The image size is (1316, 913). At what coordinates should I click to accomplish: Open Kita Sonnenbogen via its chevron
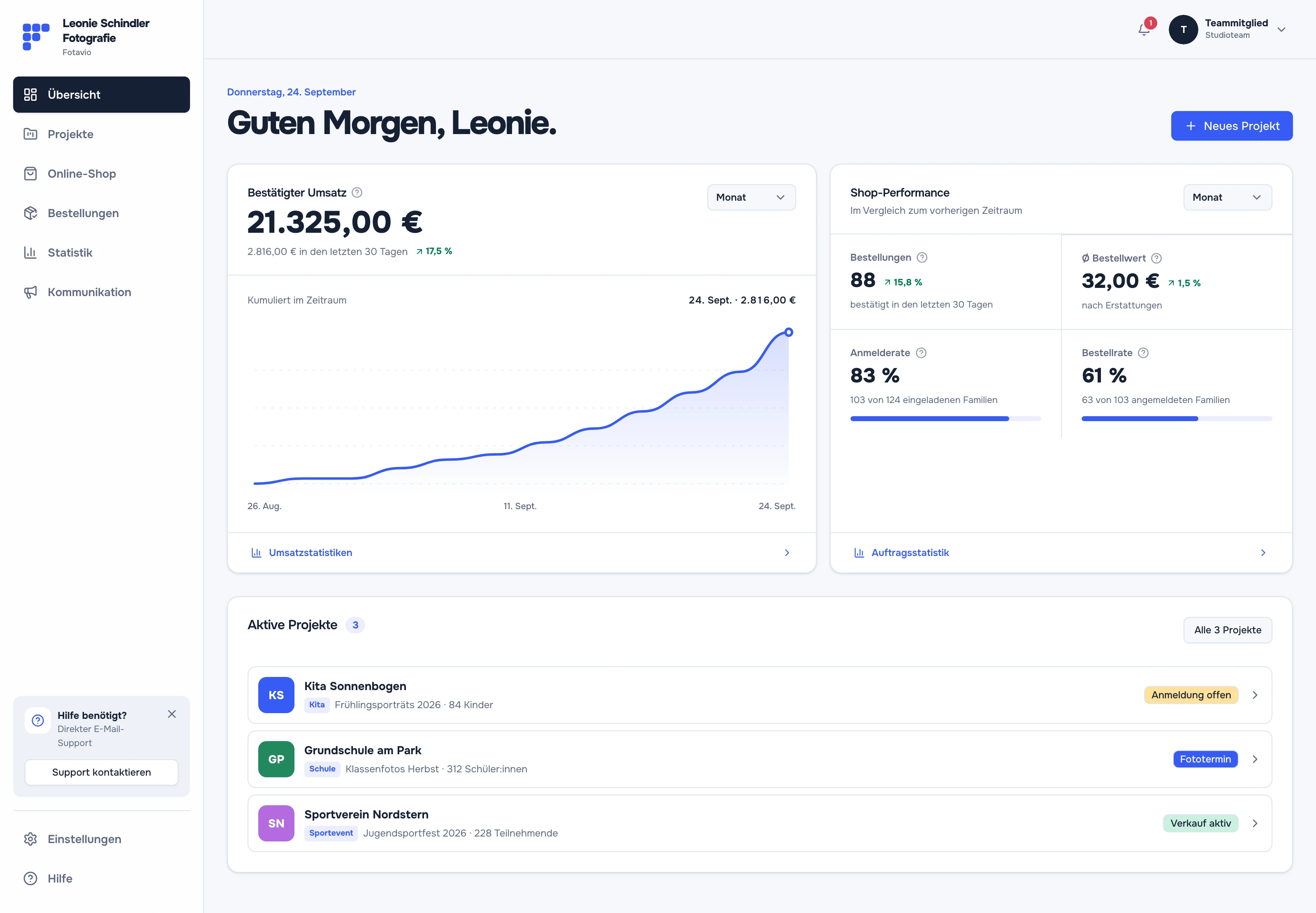click(1255, 695)
